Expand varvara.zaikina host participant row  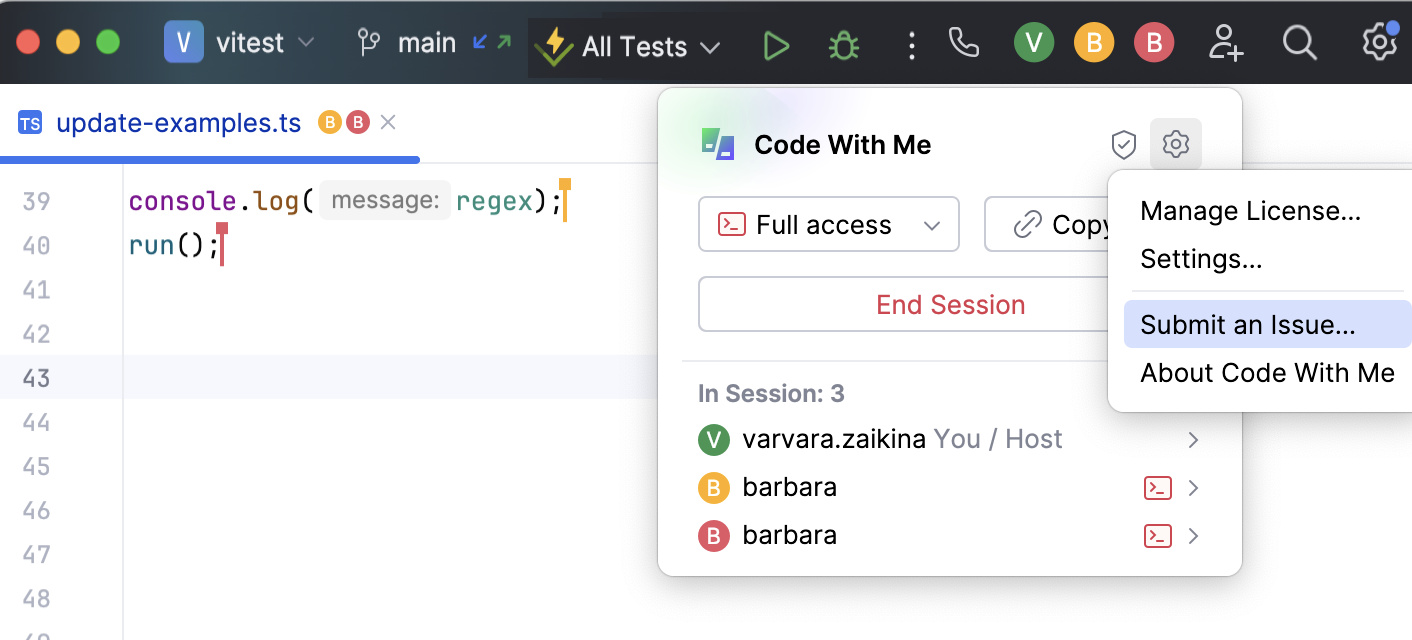point(1193,440)
